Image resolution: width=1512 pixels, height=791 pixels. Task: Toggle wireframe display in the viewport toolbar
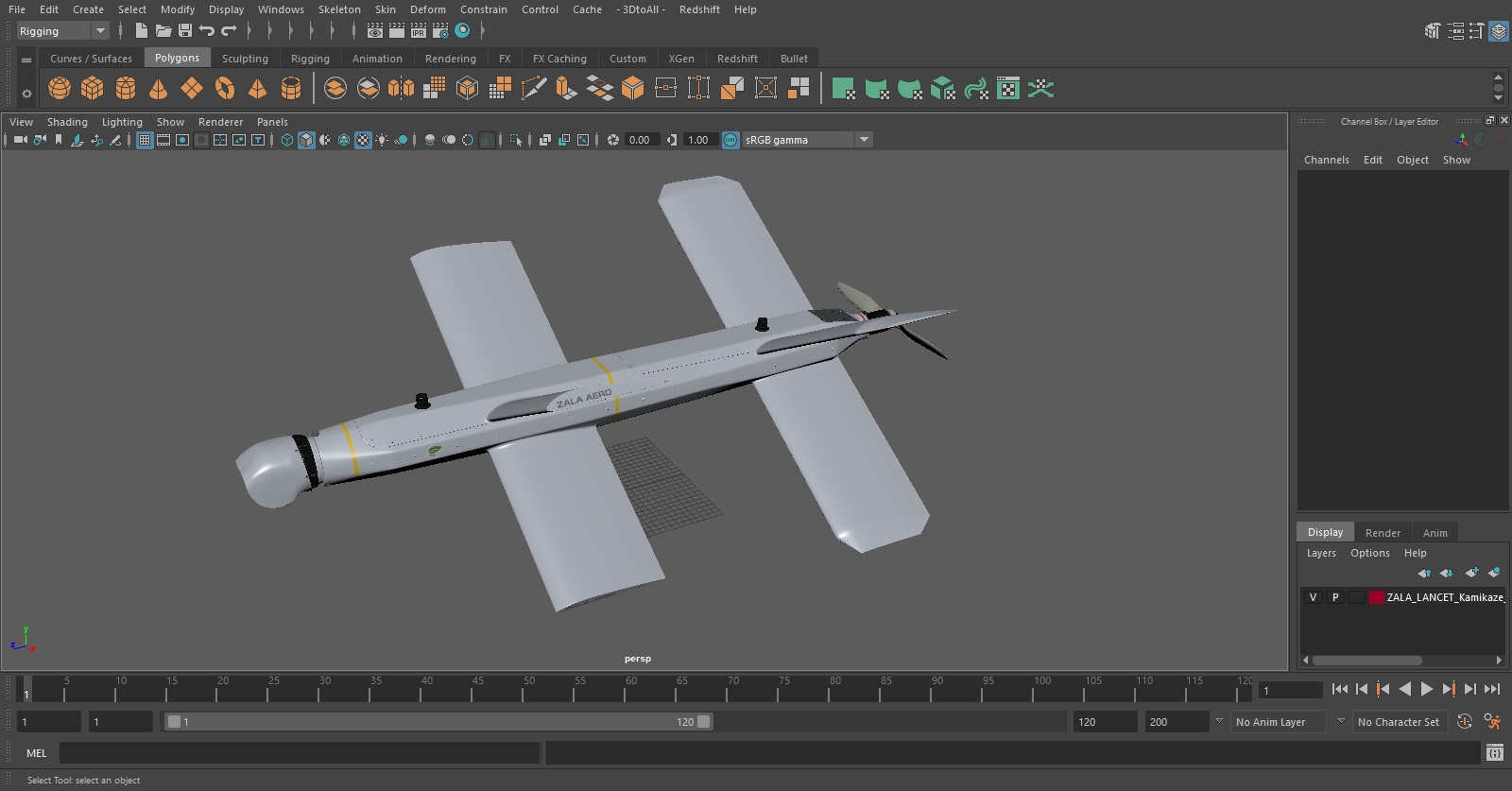287,140
